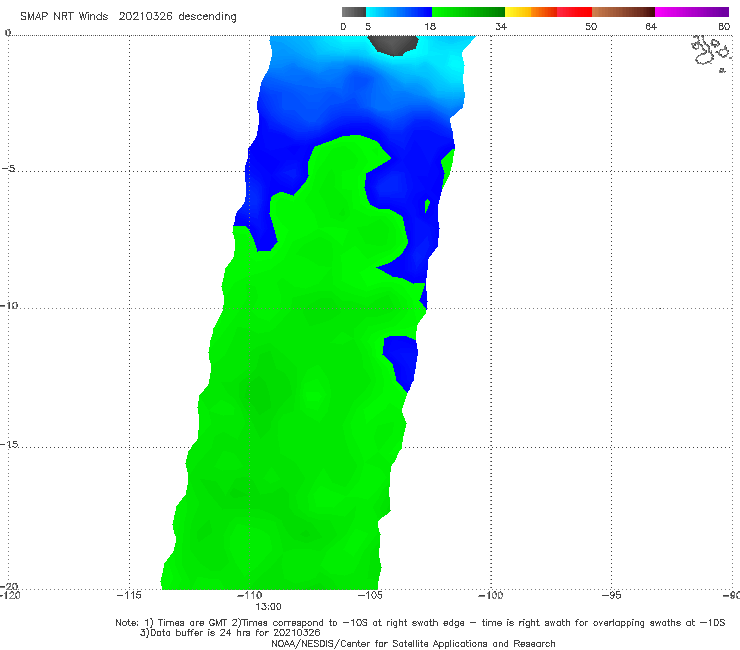Click the green segment of the color bar
The width and height of the screenshot is (740, 650).
tap(468, 12)
